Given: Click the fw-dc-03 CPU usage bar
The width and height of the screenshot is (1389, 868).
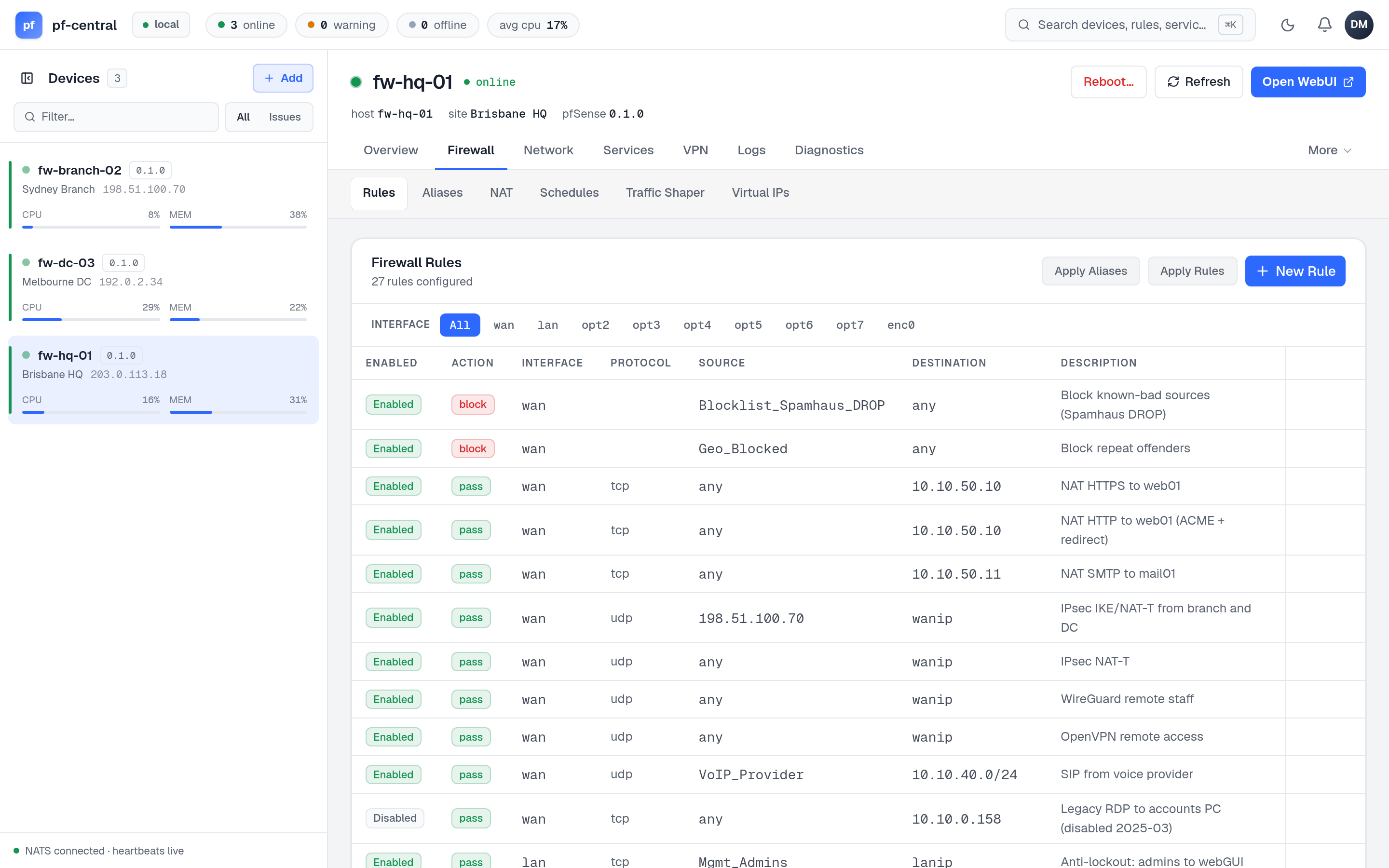Looking at the screenshot, I should point(91,319).
